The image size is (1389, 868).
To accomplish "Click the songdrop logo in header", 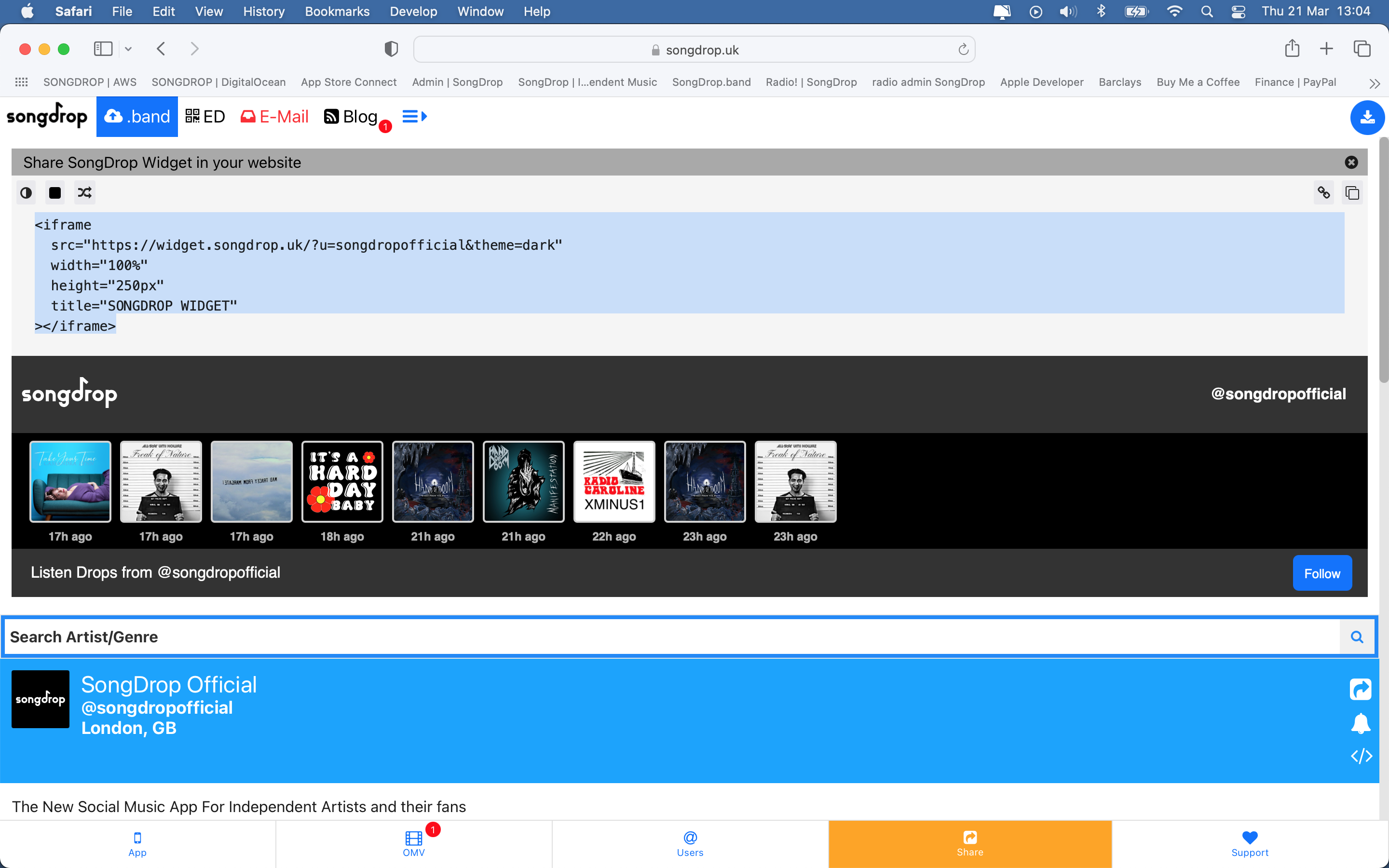I will (47, 115).
